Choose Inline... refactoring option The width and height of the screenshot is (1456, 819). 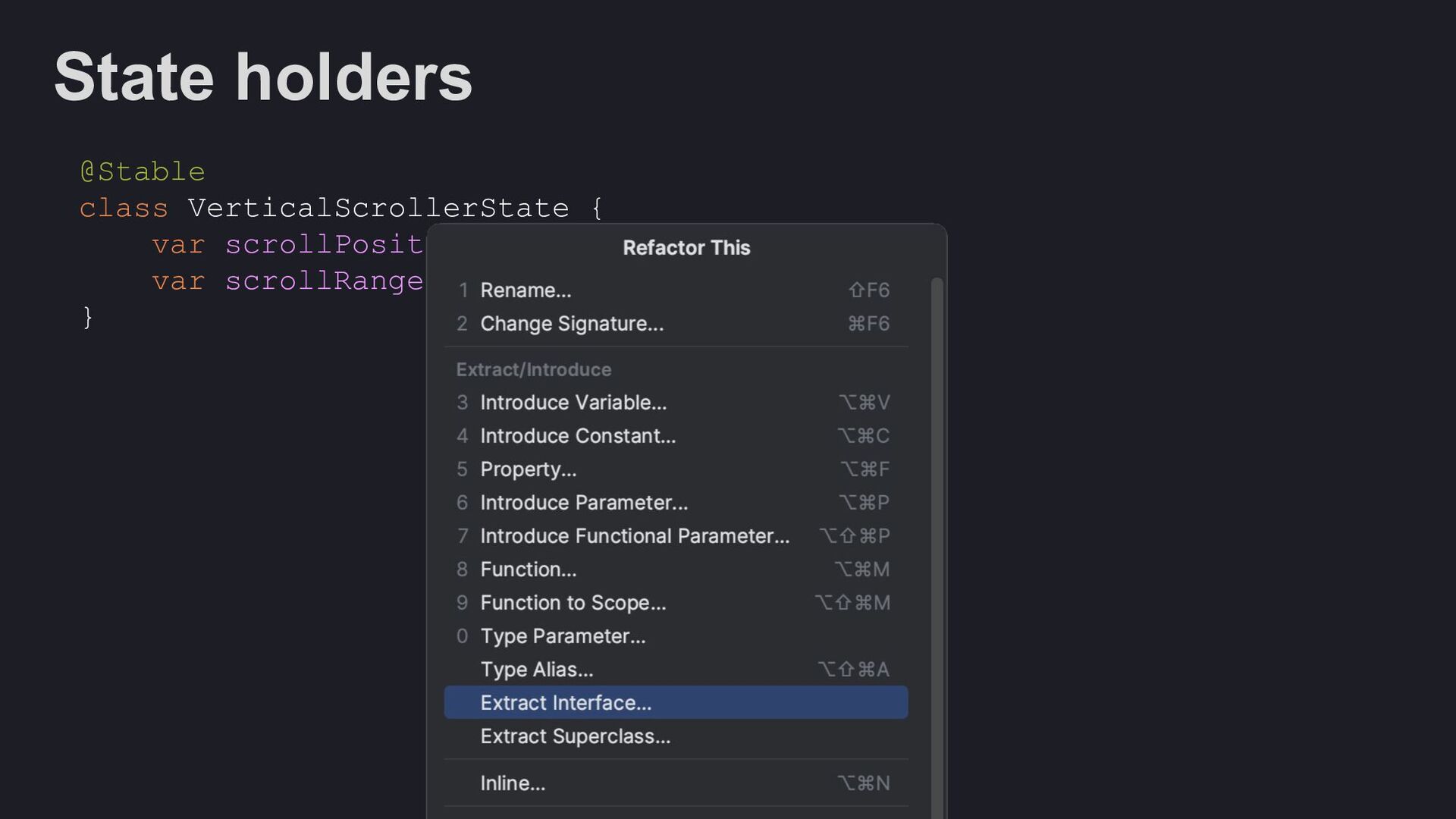point(513,783)
